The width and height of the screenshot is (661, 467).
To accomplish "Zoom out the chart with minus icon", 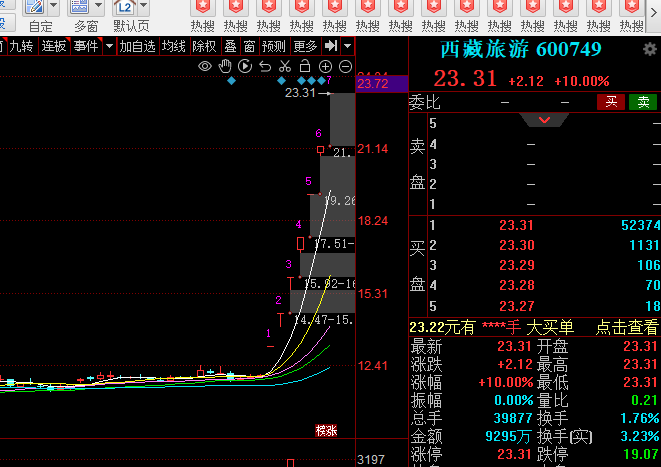I will point(346,66).
